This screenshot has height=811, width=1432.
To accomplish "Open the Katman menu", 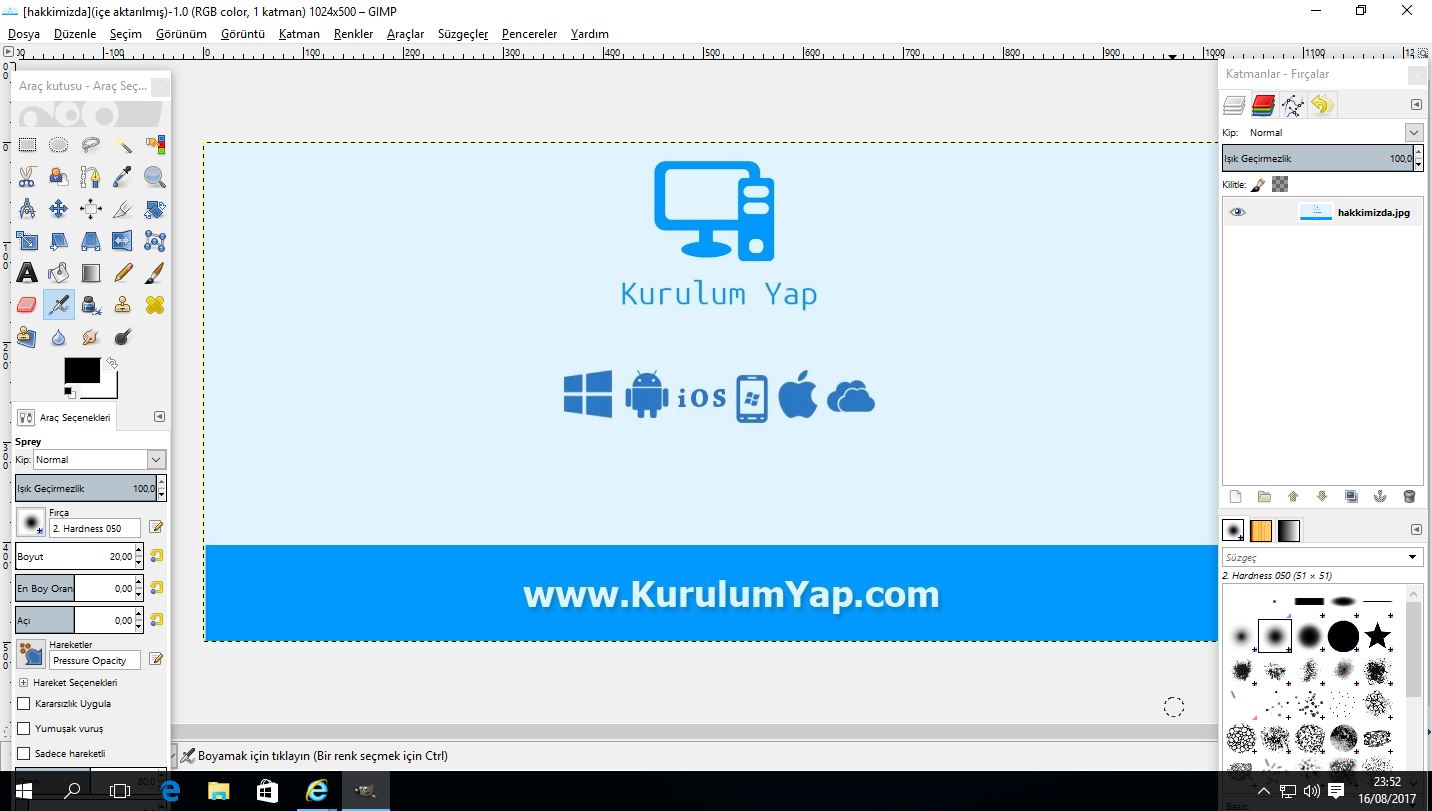I will [x=299, y=34].
